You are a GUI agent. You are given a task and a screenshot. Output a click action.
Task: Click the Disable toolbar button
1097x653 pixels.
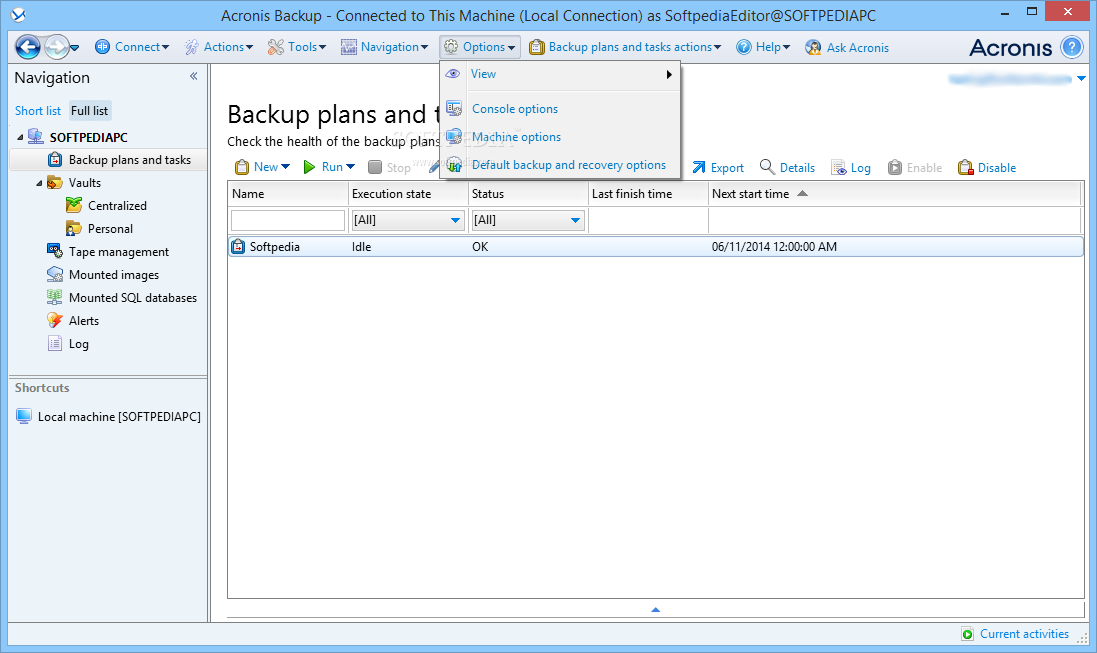tap(987, 167)
